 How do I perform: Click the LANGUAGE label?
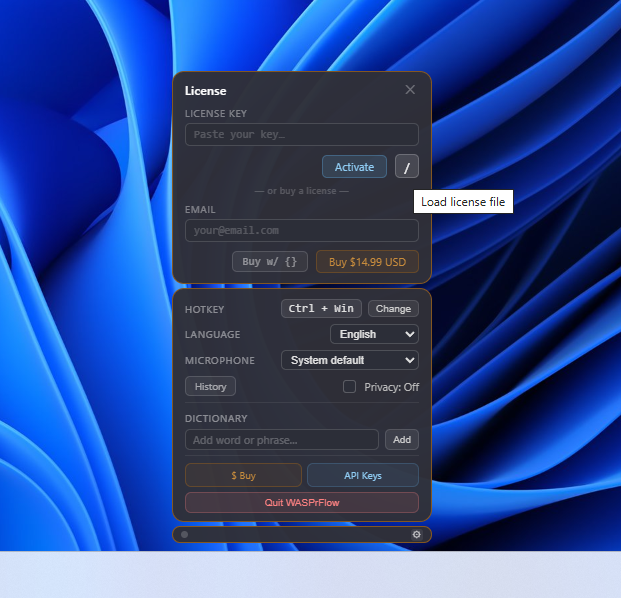pos(213,335)
